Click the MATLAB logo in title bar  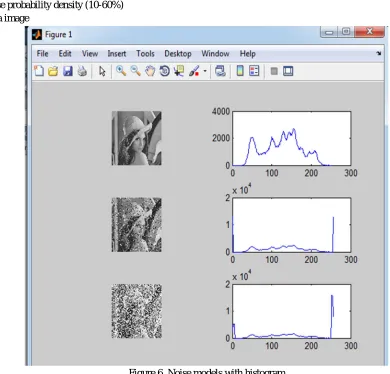37,34
